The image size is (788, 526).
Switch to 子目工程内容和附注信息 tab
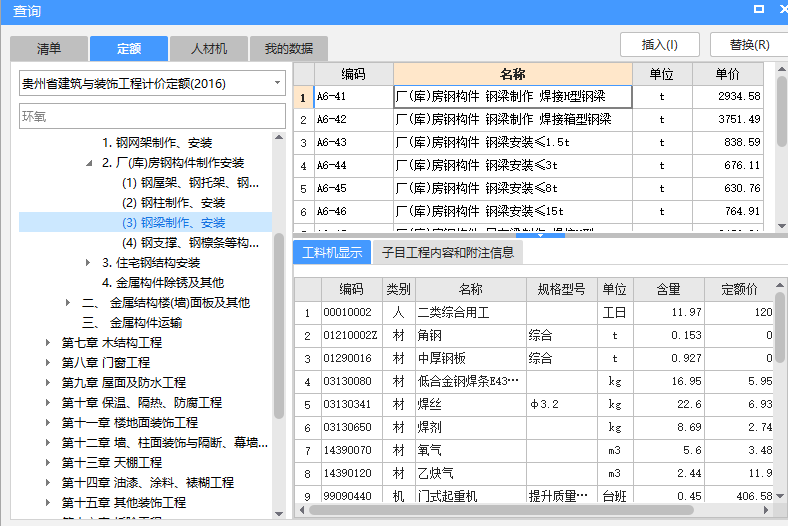(x=448, y=252)
